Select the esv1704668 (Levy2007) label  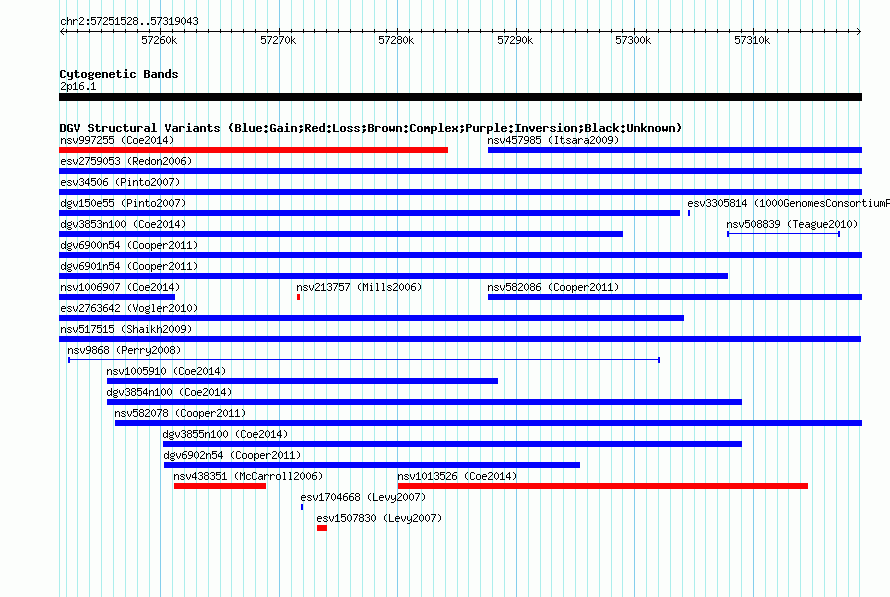363,497
